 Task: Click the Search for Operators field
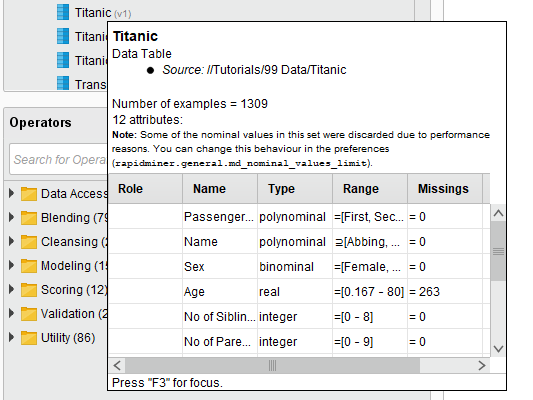coord(58,159)
